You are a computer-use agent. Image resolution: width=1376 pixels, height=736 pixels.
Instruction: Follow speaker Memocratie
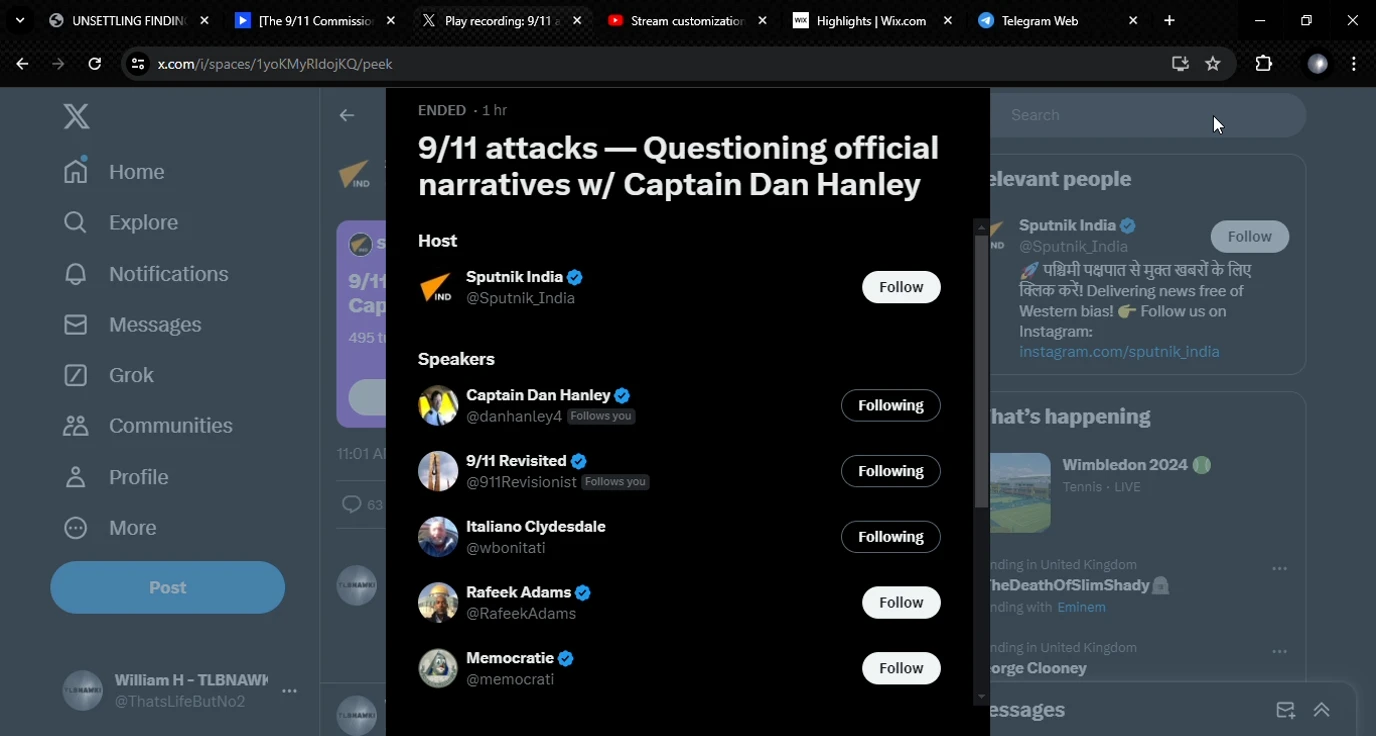tap(901, 668)
